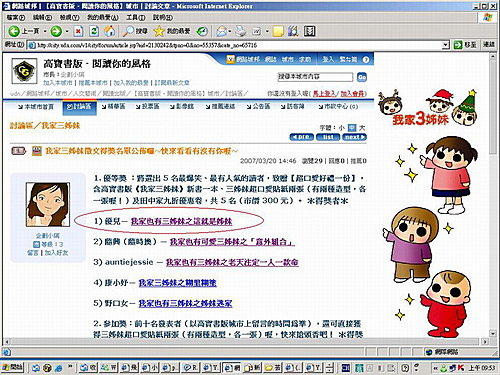This screenshot has height=375, width=500.
Task: Open the Back button history dropdown arrow
Action: click(x=45, y=31)
